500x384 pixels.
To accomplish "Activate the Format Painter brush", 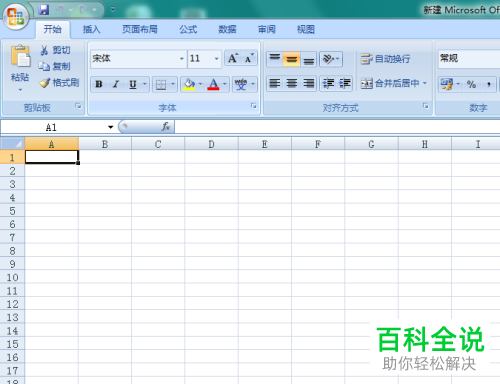I will tap(45, 82).
